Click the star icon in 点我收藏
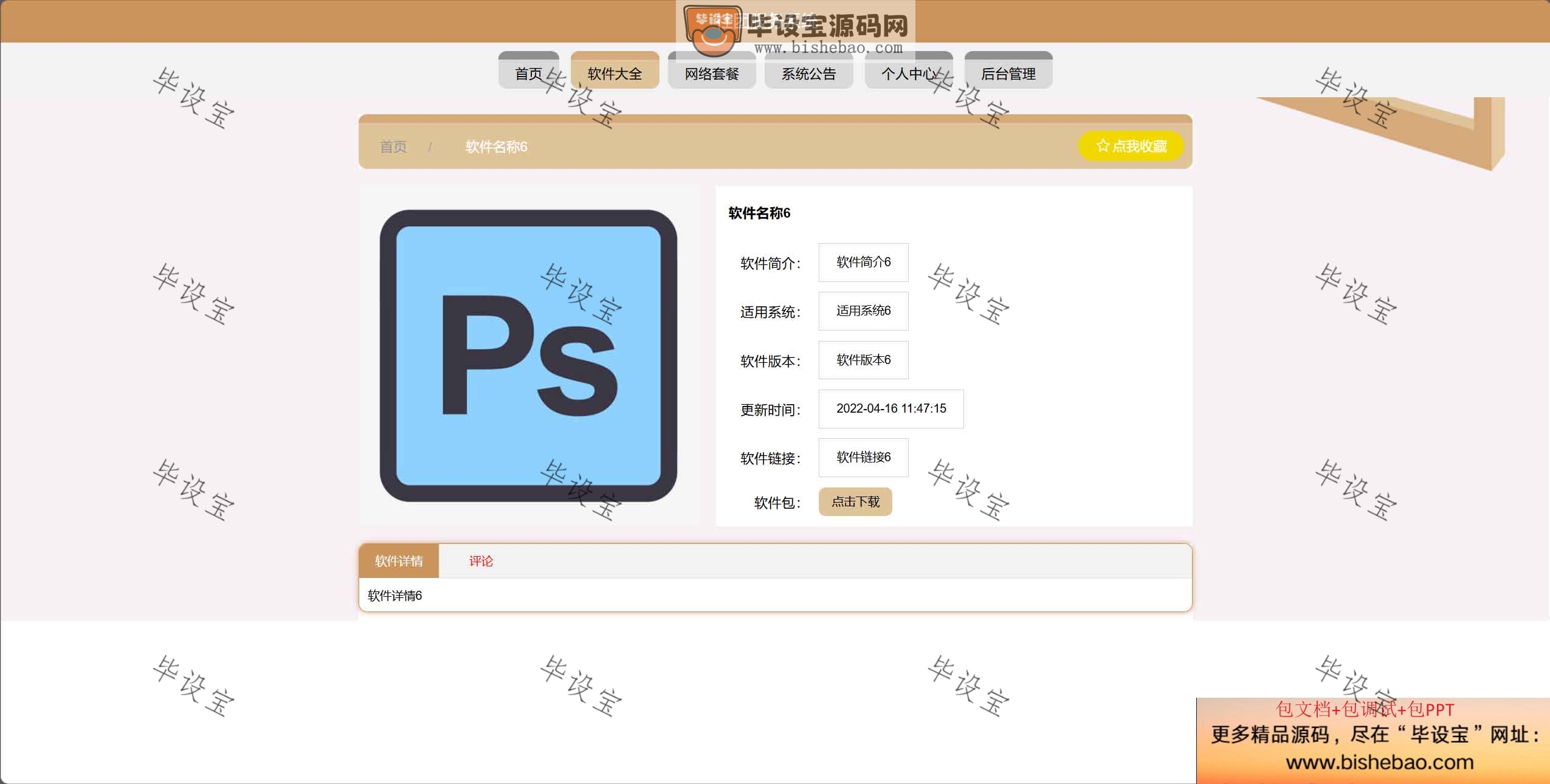The height and width of the screenshot is (784, 1550). [x=1103, y=146]
